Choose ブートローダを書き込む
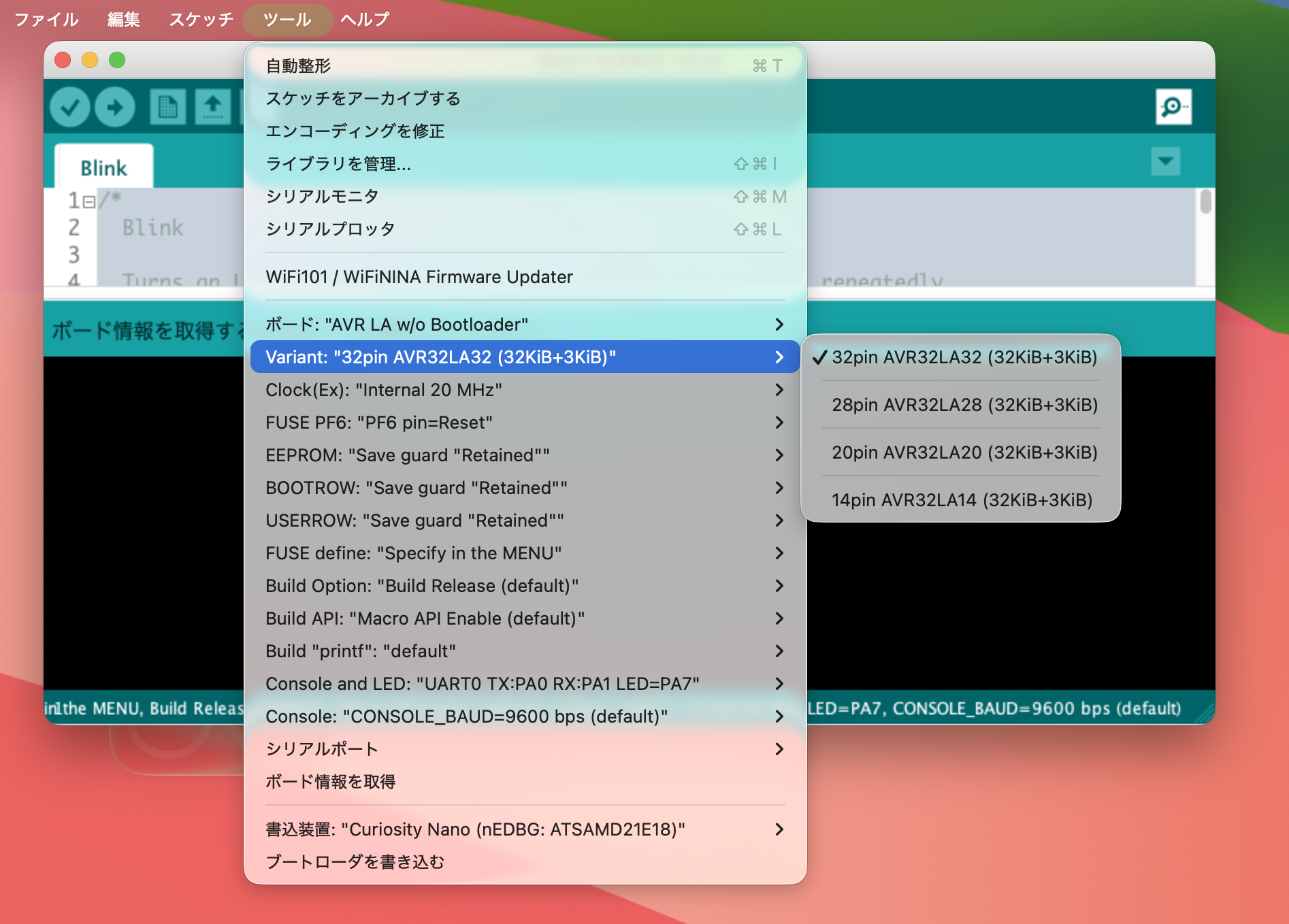The width and height of the screenshot is (1289, 924). 525,862
